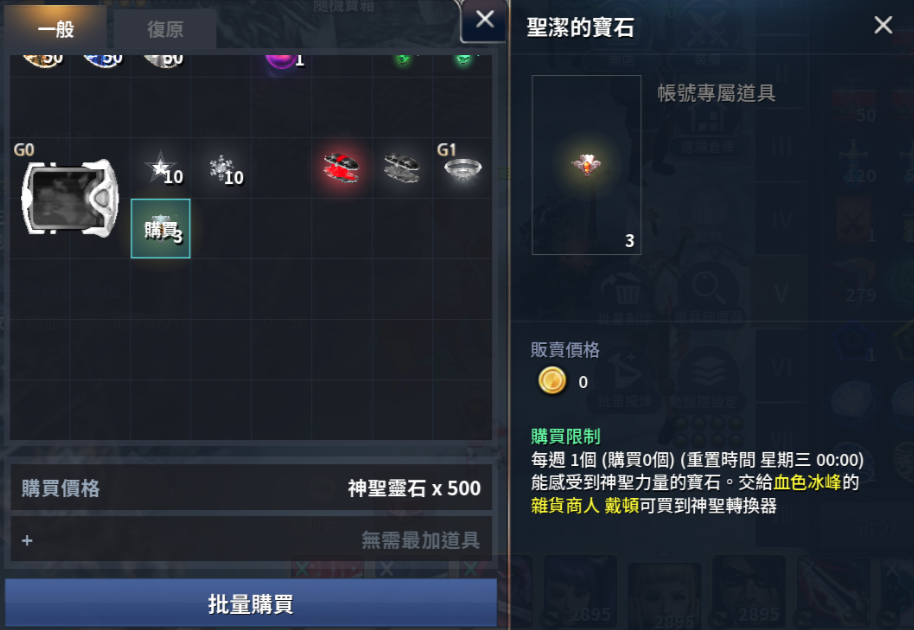The width and height of the screenshot is (914, 630).
Task: Select the gray wings item
Action: (402, 168)
